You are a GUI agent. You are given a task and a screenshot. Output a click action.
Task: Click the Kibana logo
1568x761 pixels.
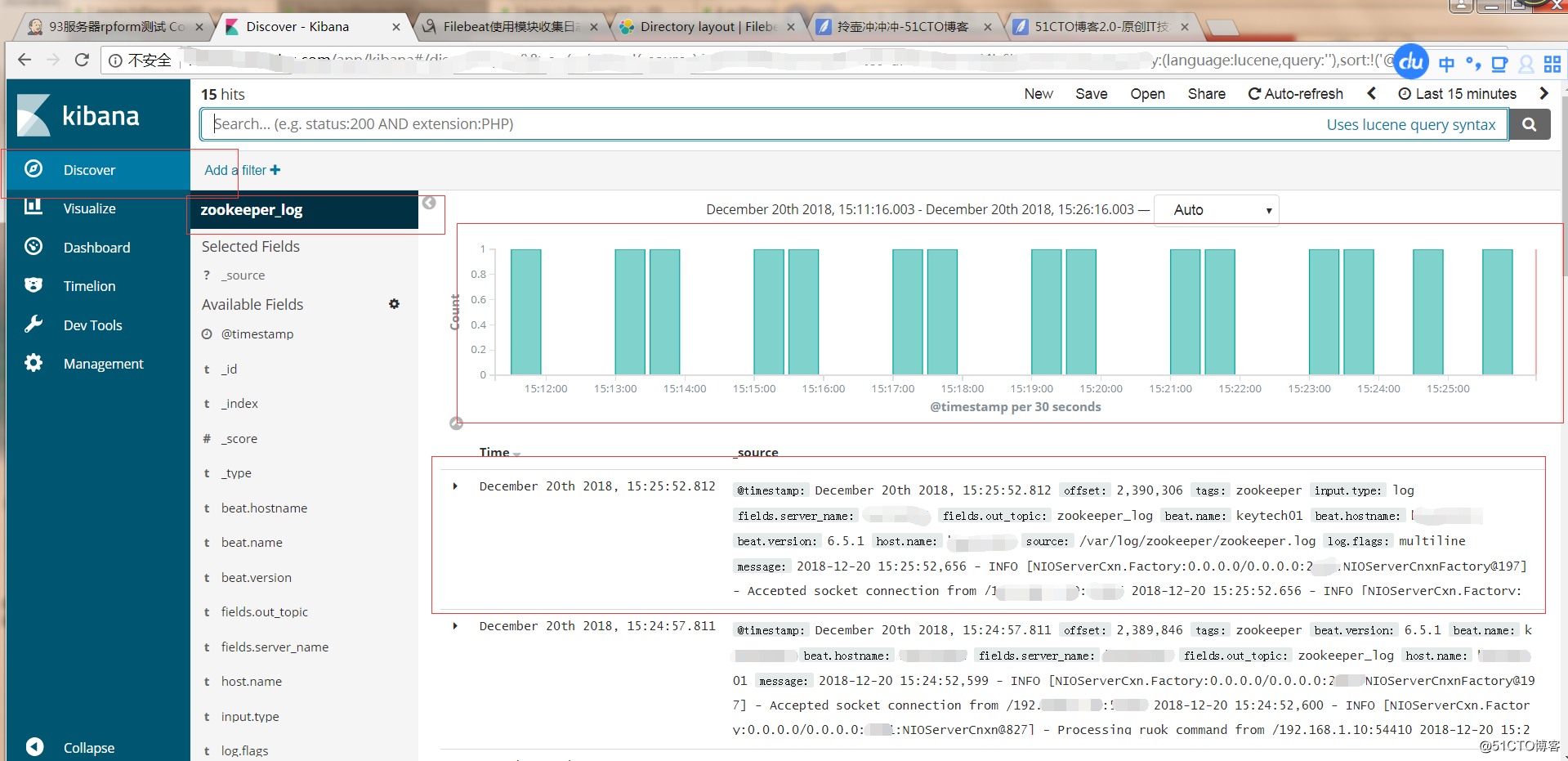click(78, 115)
